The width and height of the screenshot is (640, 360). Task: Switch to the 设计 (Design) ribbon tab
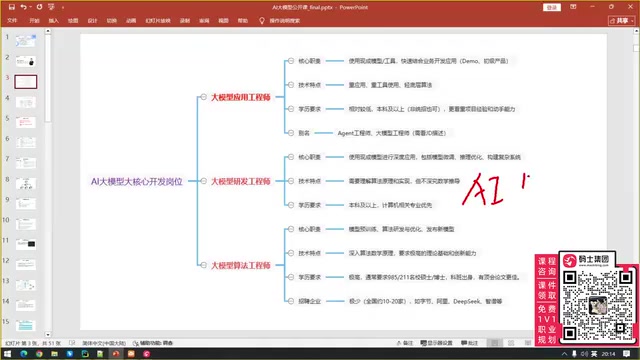(92, 20)
